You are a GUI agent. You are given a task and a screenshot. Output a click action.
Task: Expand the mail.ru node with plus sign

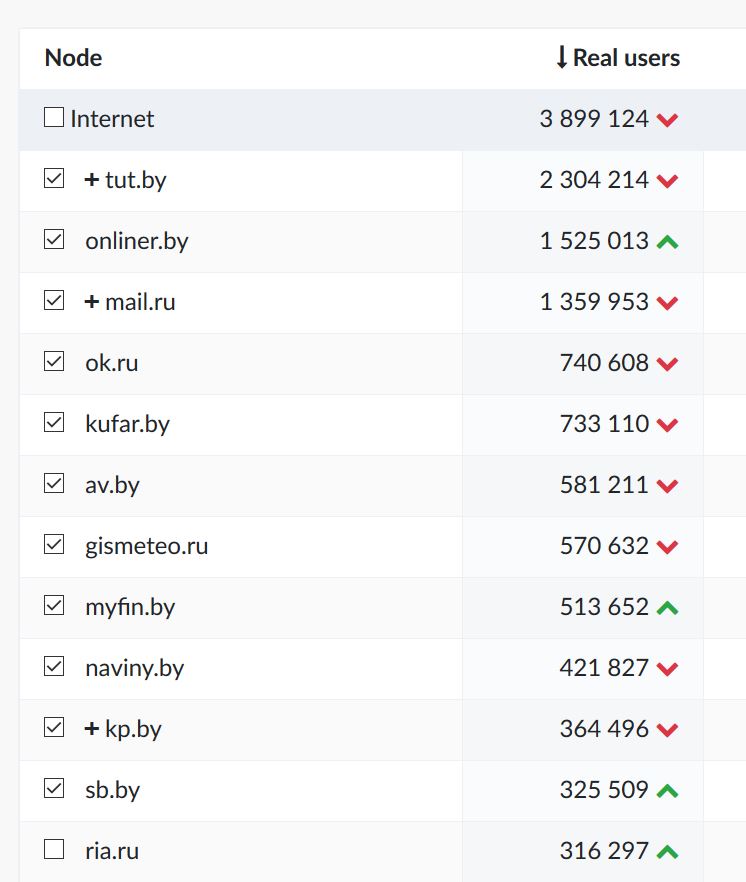92,302
